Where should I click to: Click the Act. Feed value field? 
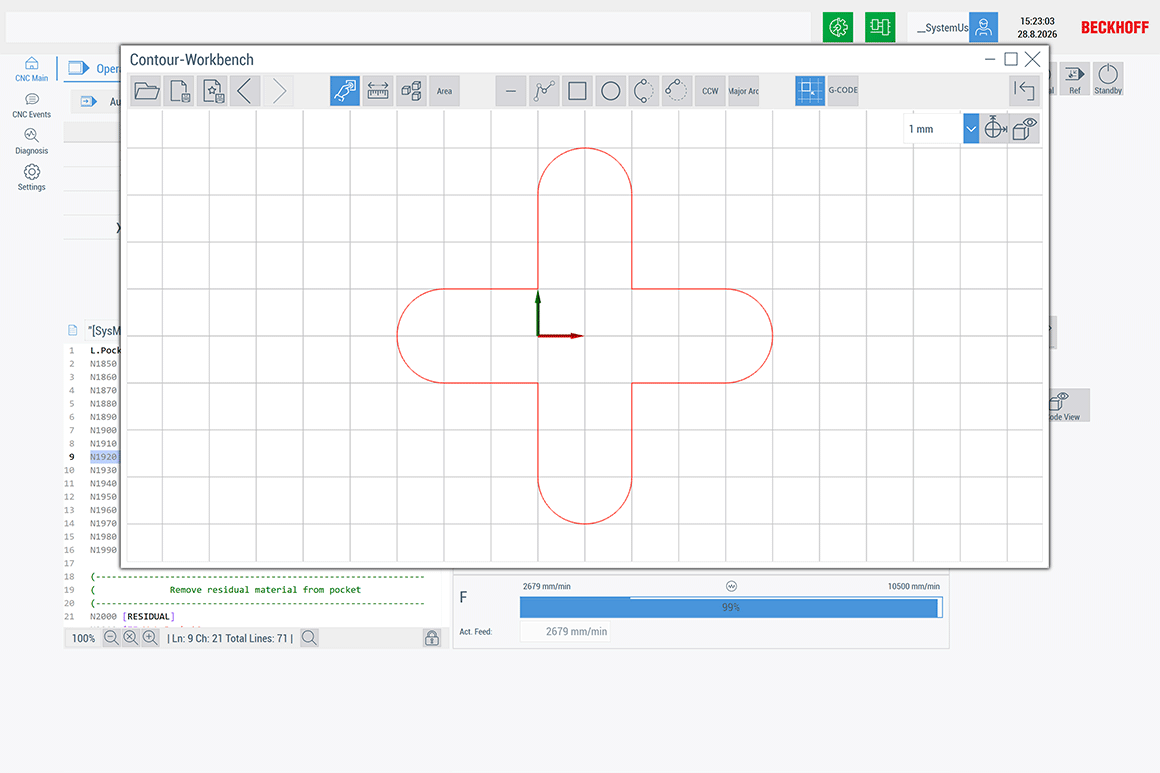pyautogui.click(x=565, y=632)
